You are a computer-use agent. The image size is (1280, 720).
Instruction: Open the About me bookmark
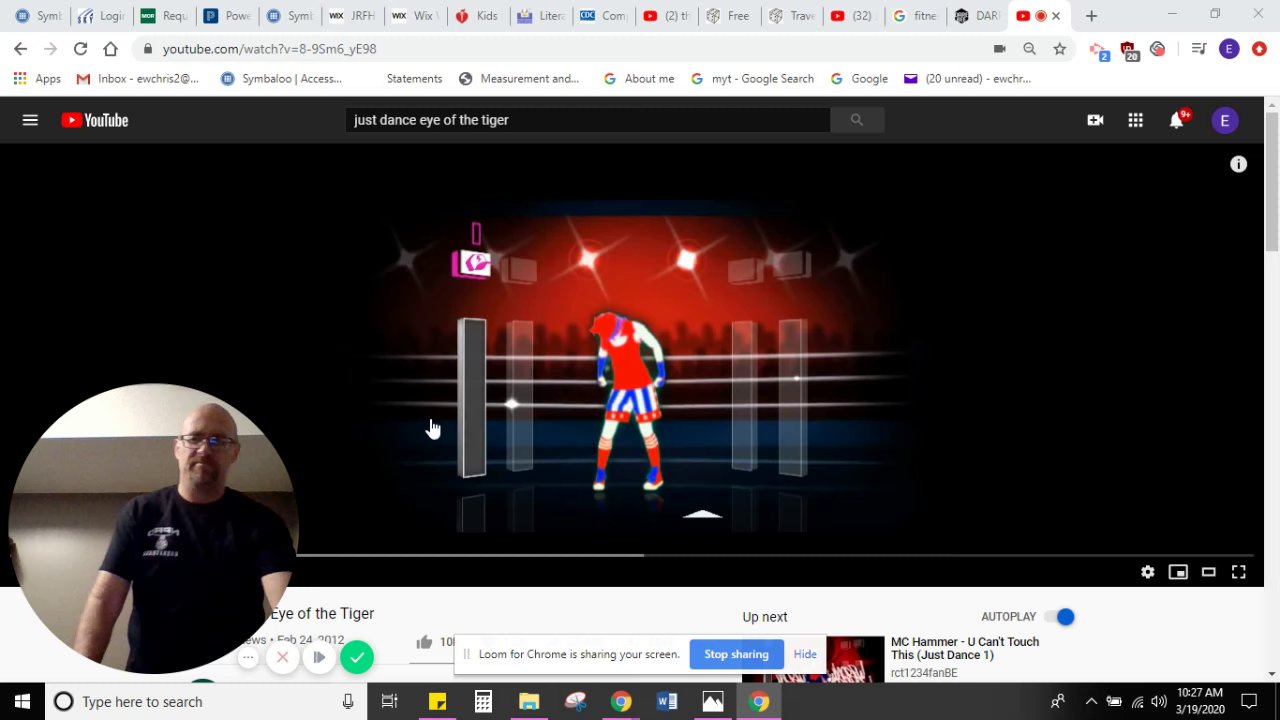[639, 78]
